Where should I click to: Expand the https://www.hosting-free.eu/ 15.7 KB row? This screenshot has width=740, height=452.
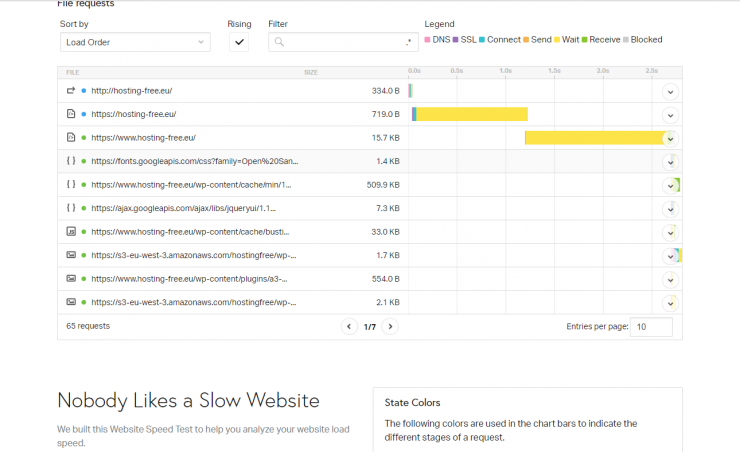pos(670,139)
